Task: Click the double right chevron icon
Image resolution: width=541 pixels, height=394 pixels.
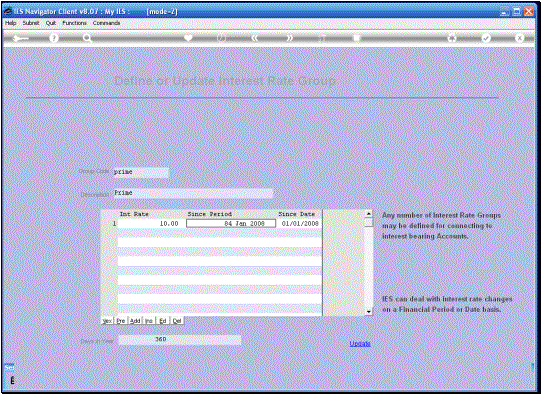Action: point(289,38)
